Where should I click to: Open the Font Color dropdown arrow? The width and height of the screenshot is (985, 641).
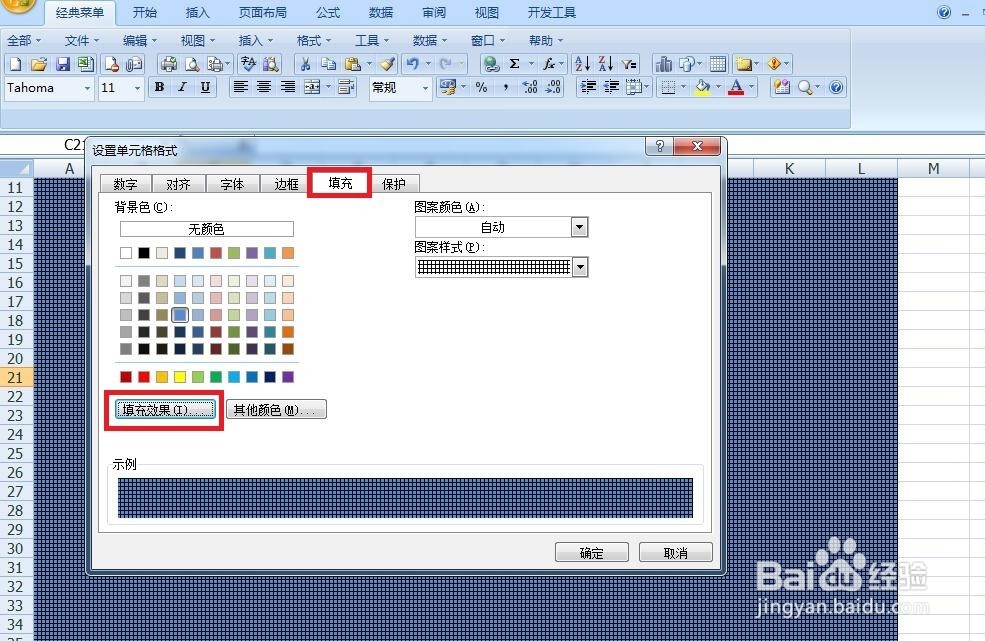[x=752, y=87]
